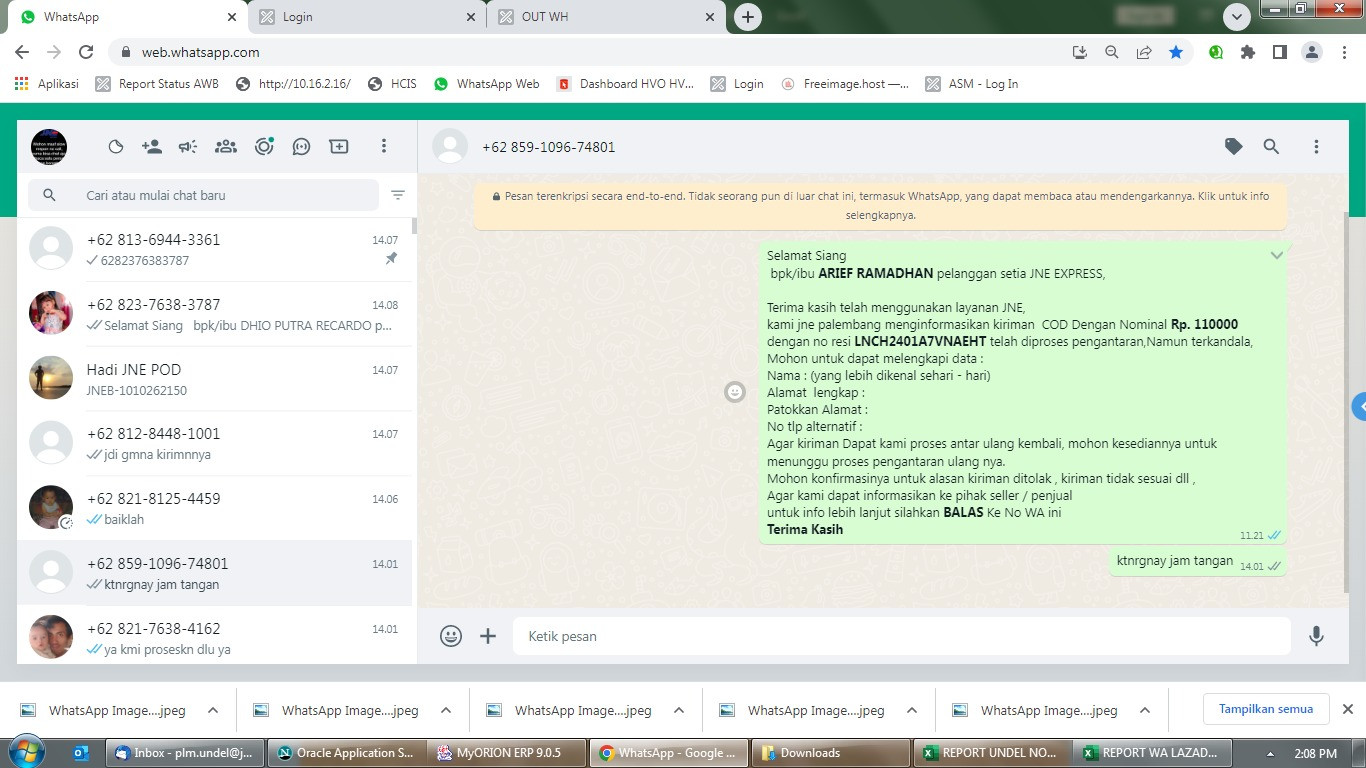Screen dimensions: 1366x768
Task: Open contact info for +62 859-1096-74801 header
Action: click(x=549, y=147)
